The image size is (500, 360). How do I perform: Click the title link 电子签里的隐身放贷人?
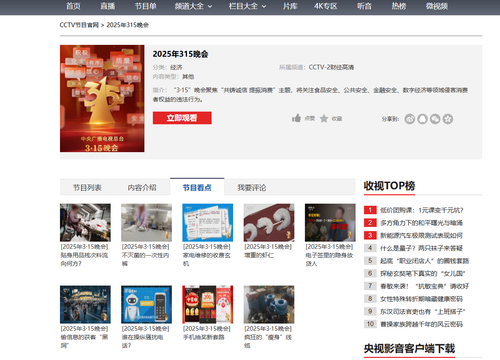329,255
